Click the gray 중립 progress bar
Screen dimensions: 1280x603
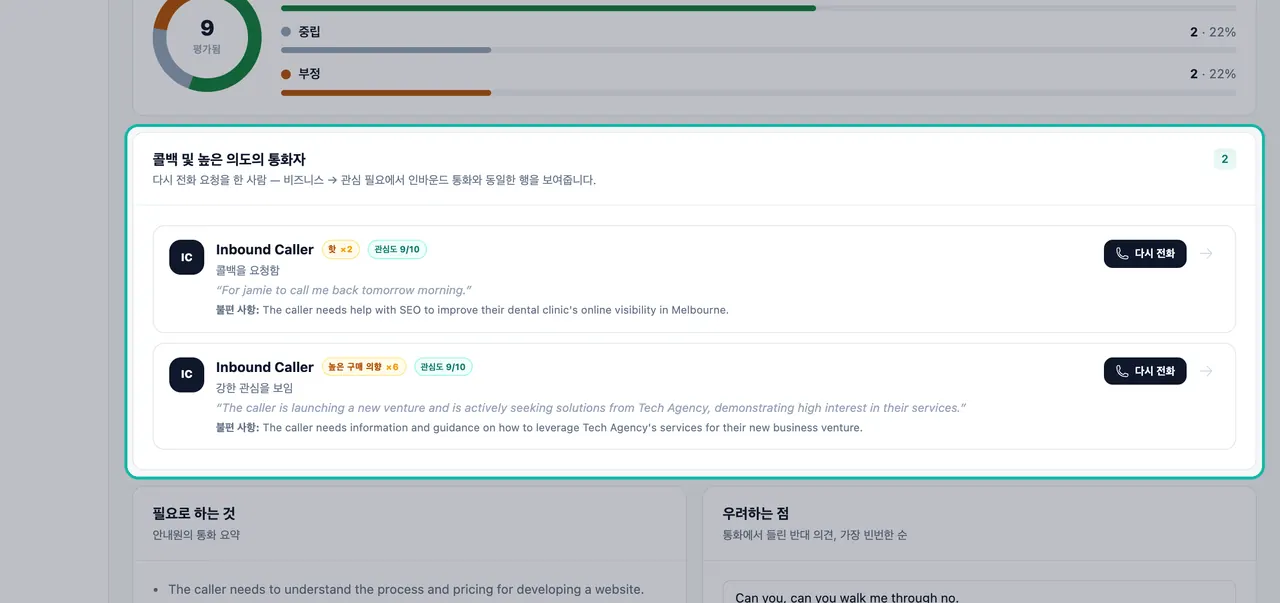pos(759,50)
